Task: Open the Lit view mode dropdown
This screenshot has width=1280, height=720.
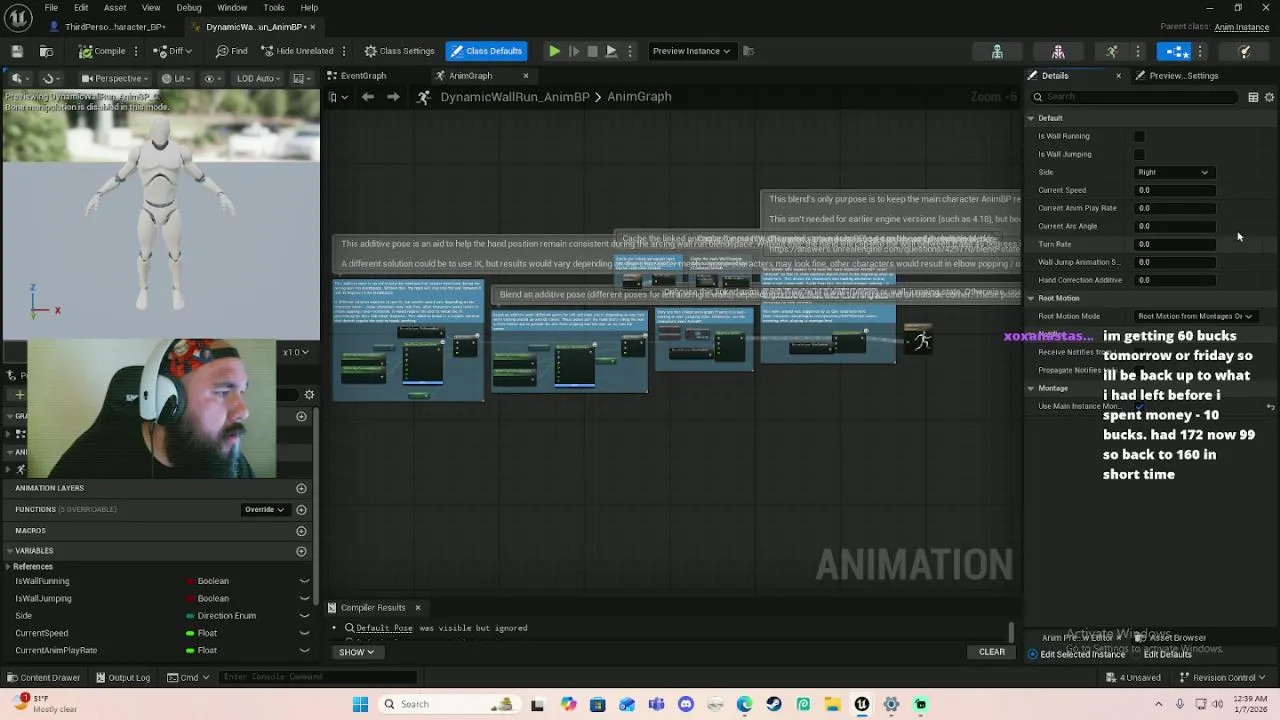Action: [175, 78]
